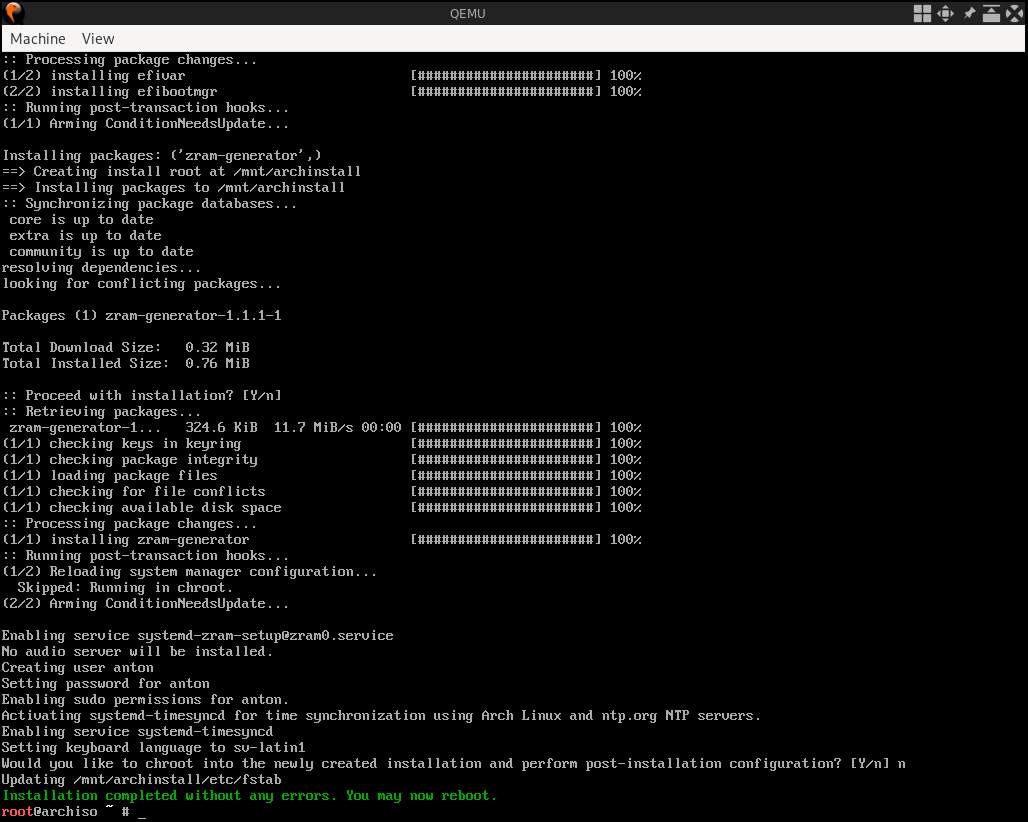
Task: Click 'Installing packages to /mnt/archinstall' line
Action: 174,187
